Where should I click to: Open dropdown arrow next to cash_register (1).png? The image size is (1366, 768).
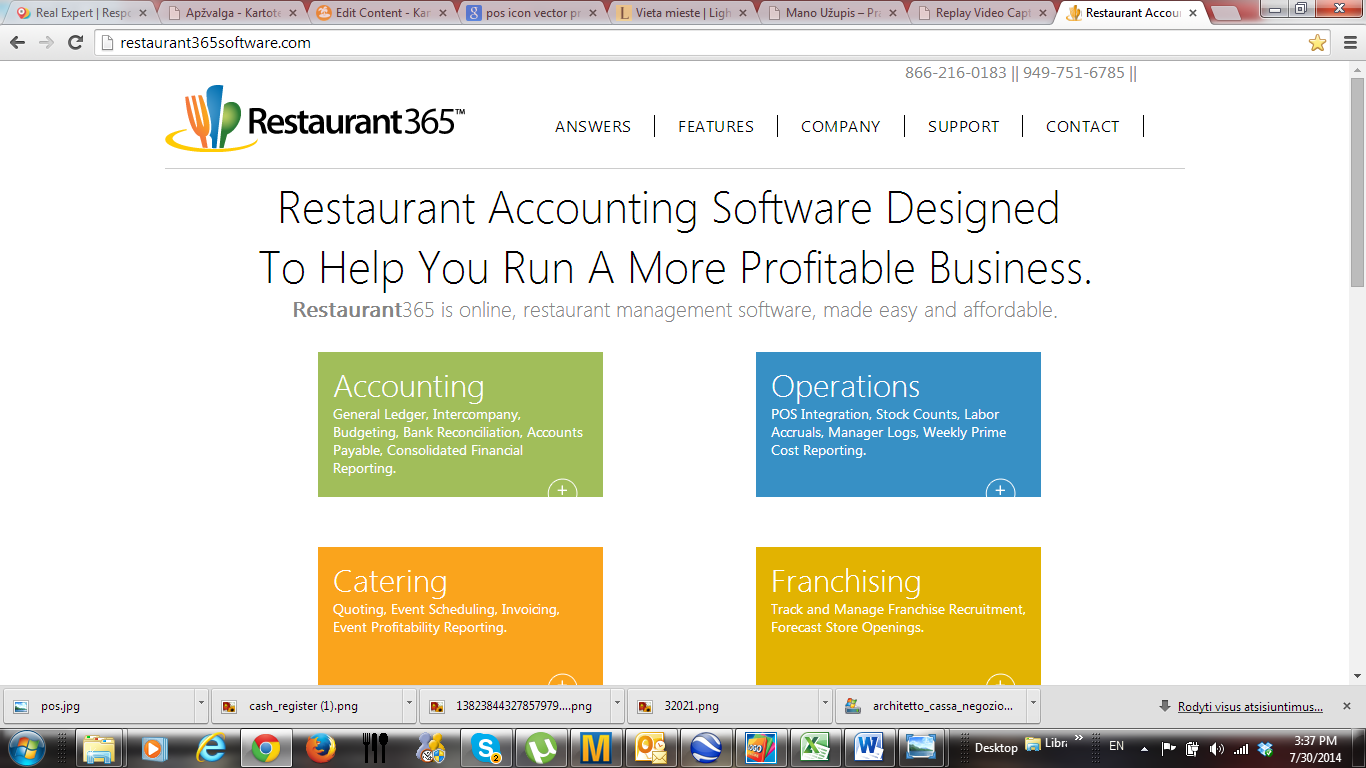(409, 706)
